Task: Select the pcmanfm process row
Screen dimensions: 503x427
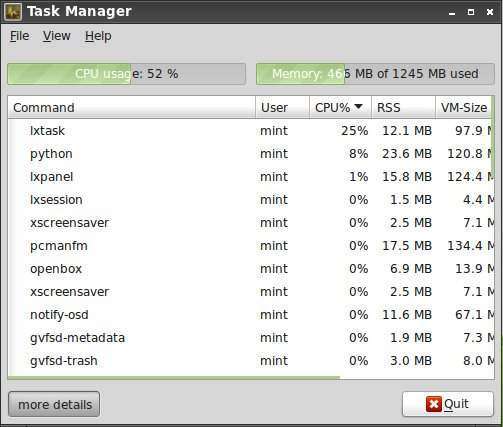Action: [x=250, y=246]
